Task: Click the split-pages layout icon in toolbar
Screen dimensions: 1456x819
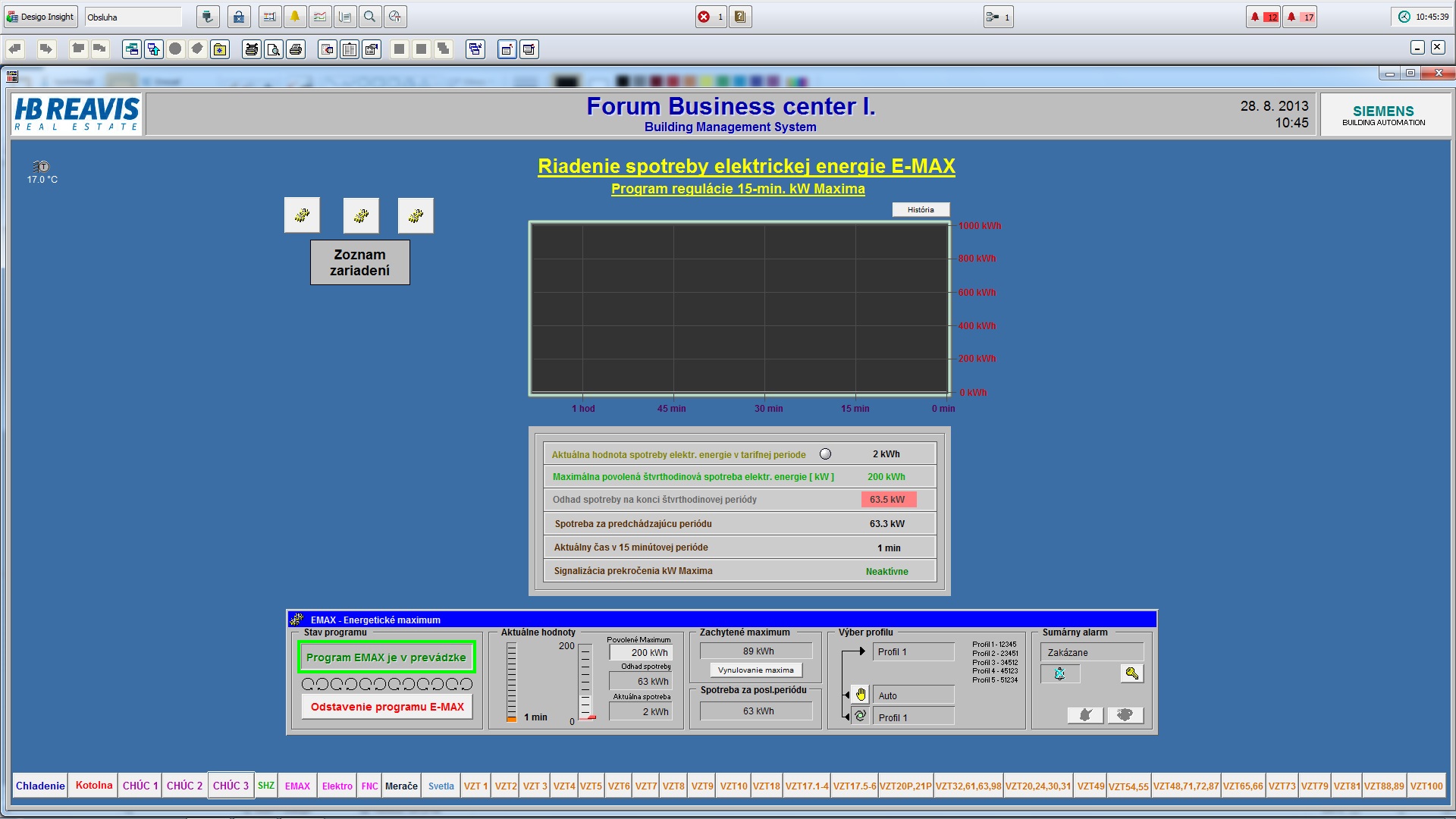Action: pyautogui.click(x=350, y=49)
